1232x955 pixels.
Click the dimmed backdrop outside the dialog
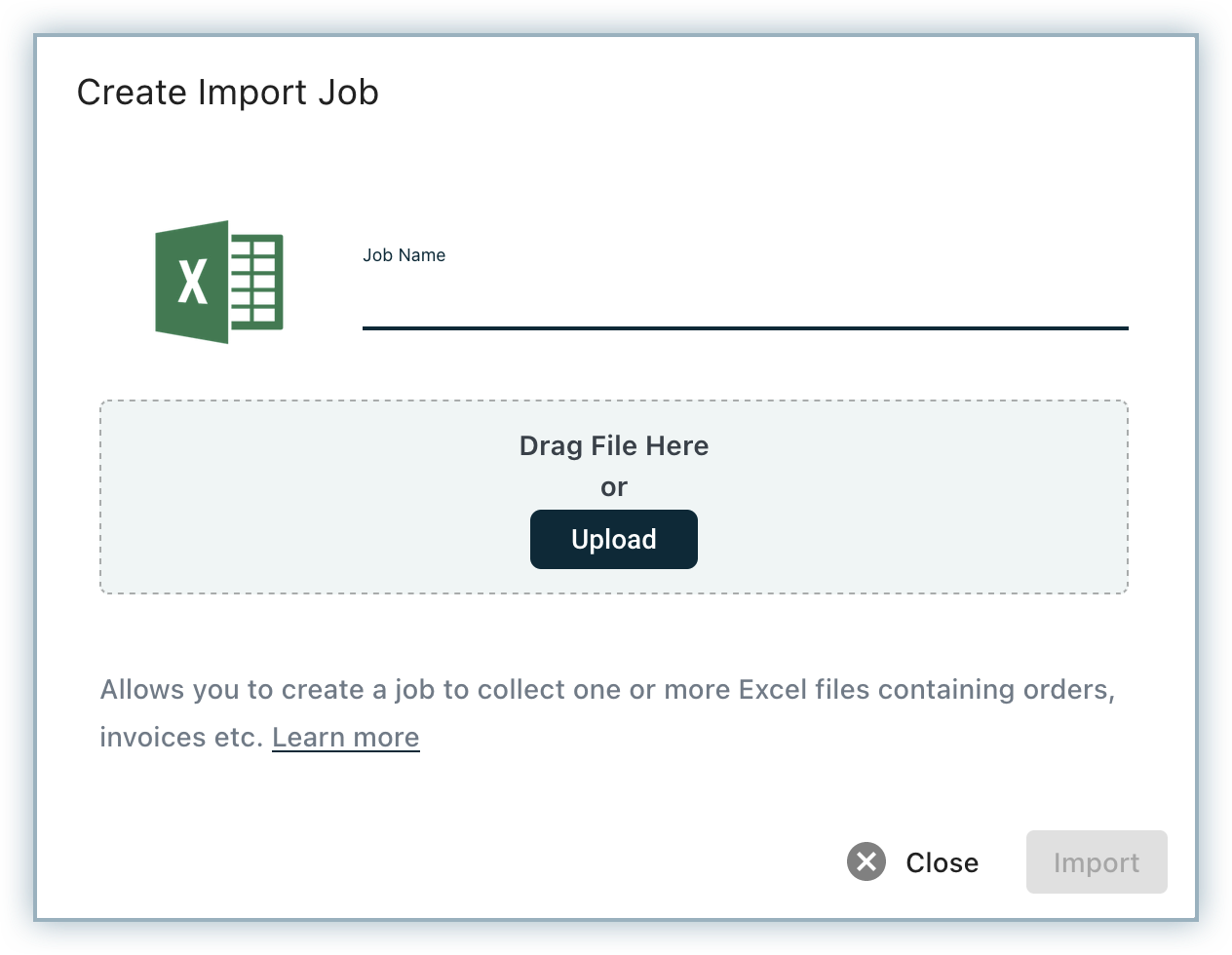18,487
